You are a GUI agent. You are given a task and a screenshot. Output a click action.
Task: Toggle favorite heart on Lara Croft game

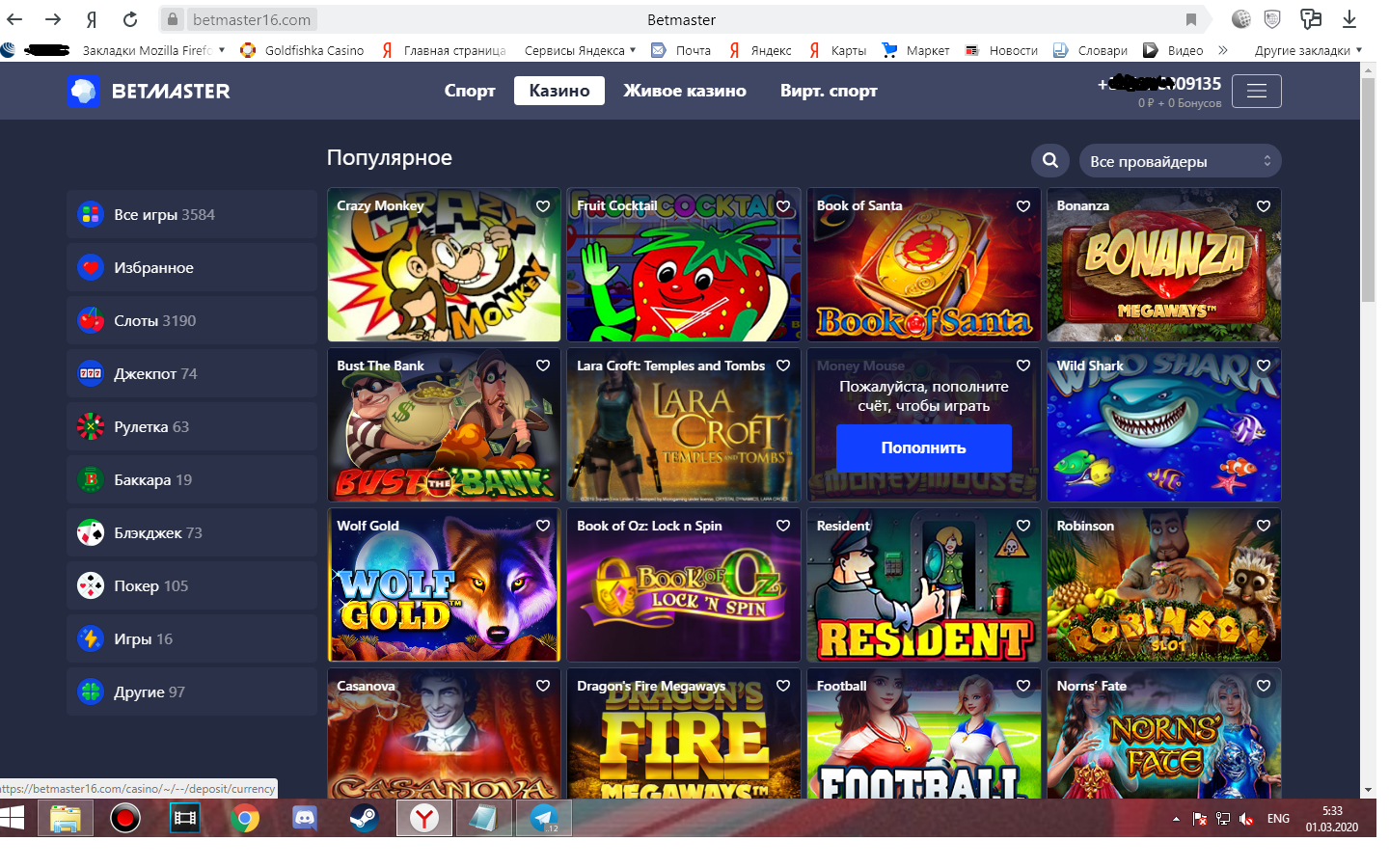pos(783,366)
